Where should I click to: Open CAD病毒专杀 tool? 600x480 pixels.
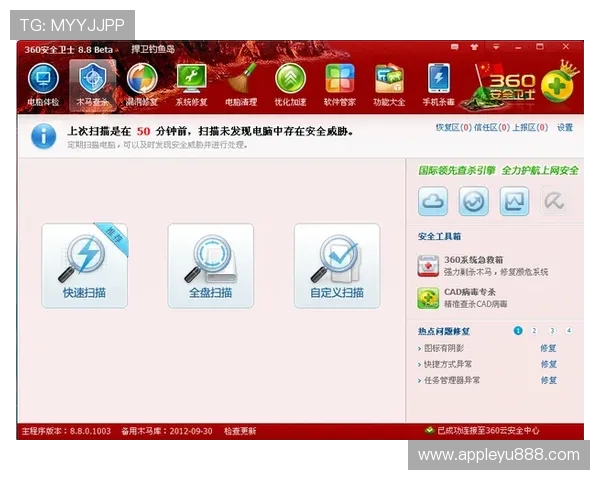pyautogui.click(x=463, y=298)
